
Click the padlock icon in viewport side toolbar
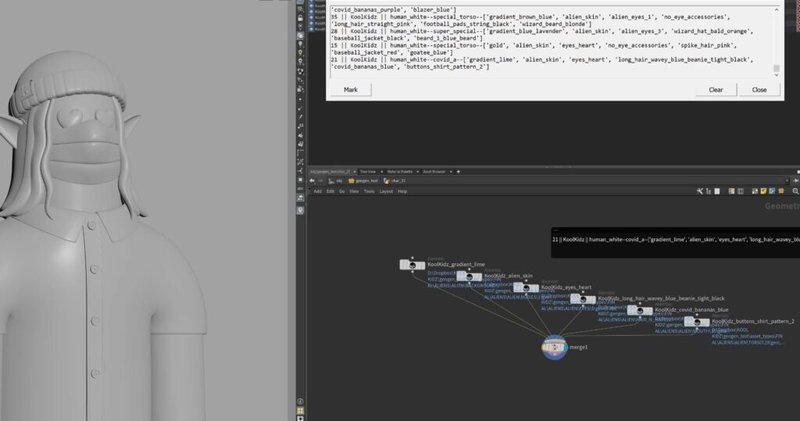point(300,18)
